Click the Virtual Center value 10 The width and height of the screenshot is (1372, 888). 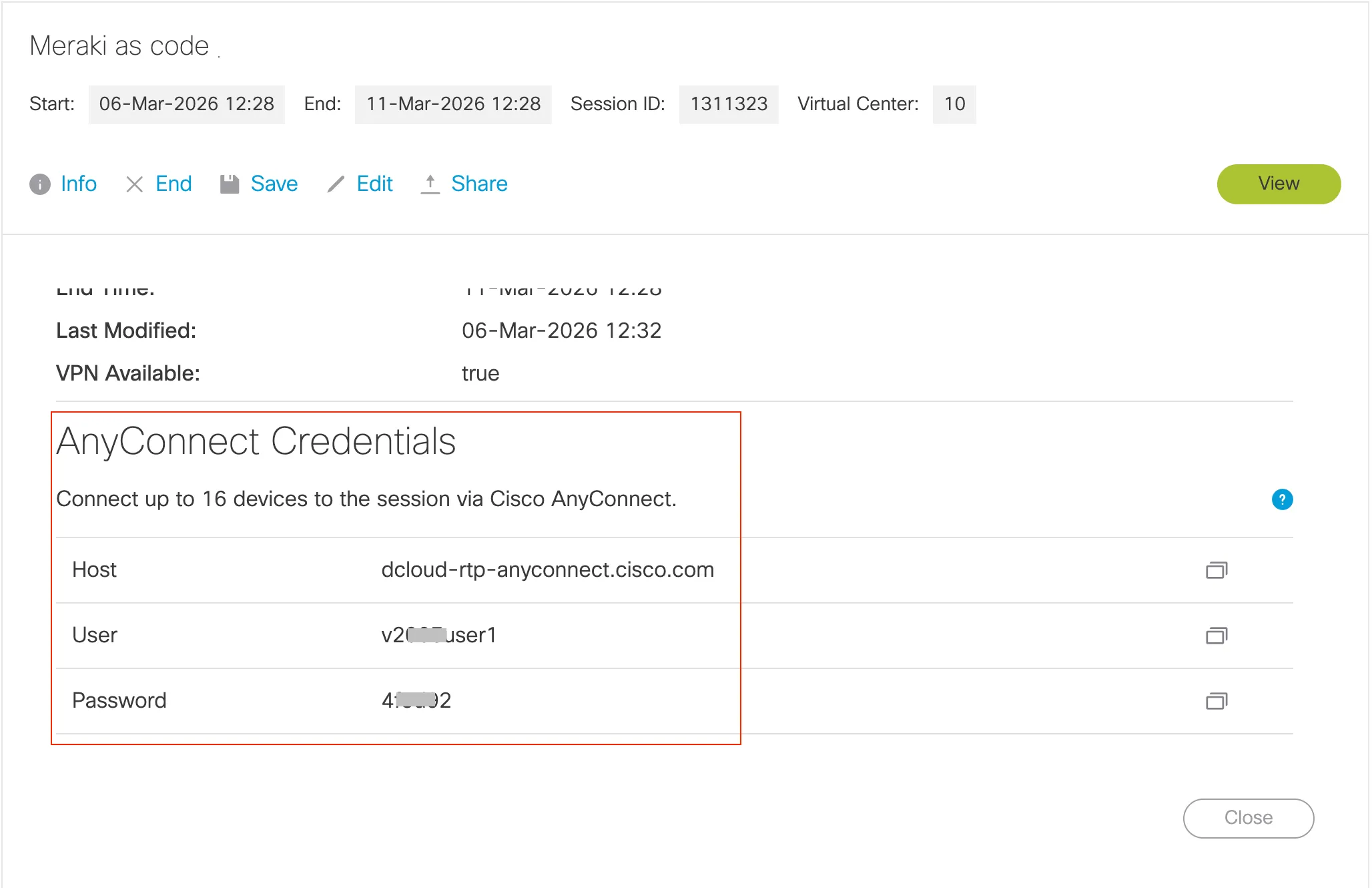[x=954, y=104]
